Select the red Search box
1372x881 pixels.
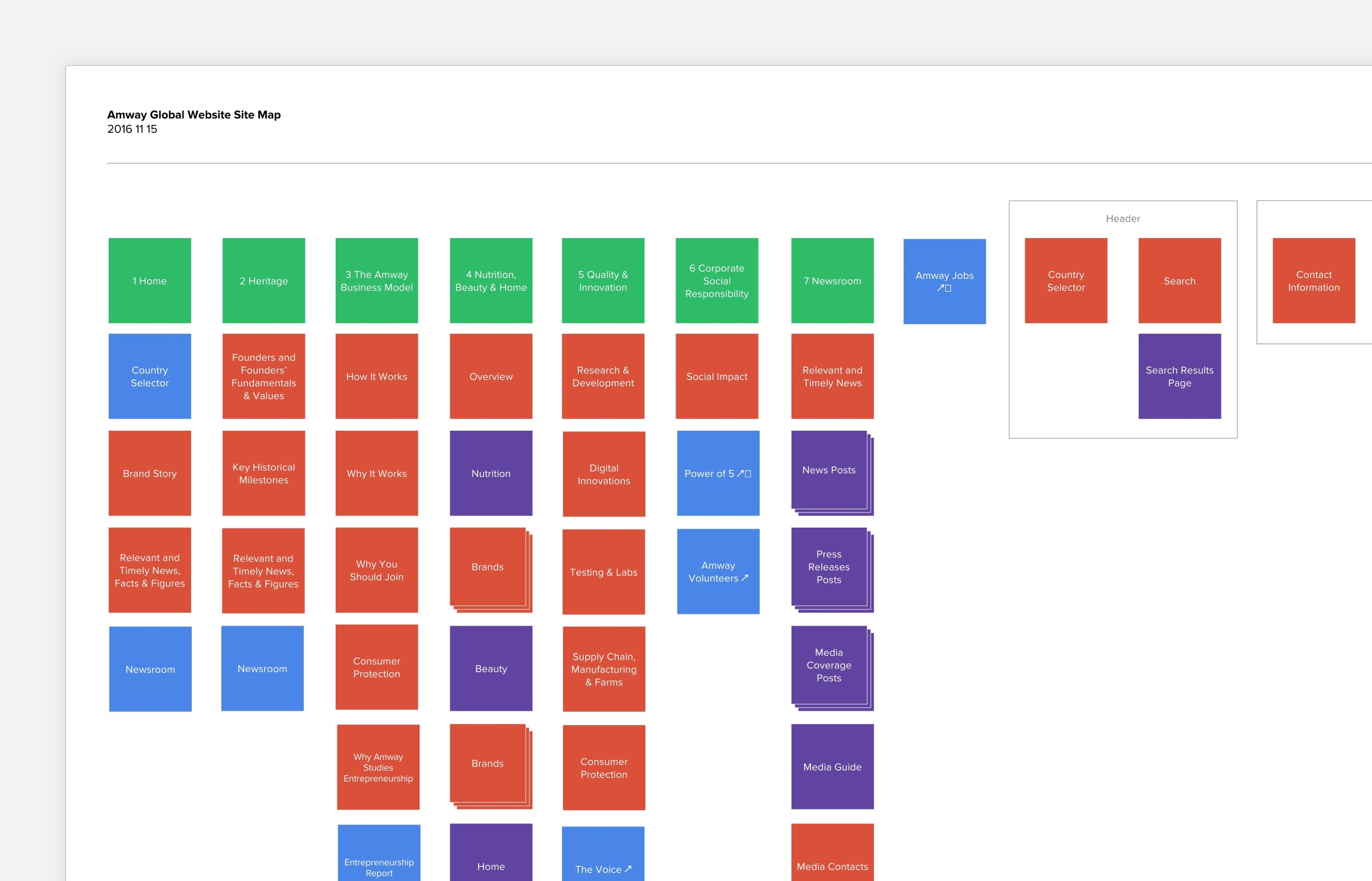point(1180,280)
